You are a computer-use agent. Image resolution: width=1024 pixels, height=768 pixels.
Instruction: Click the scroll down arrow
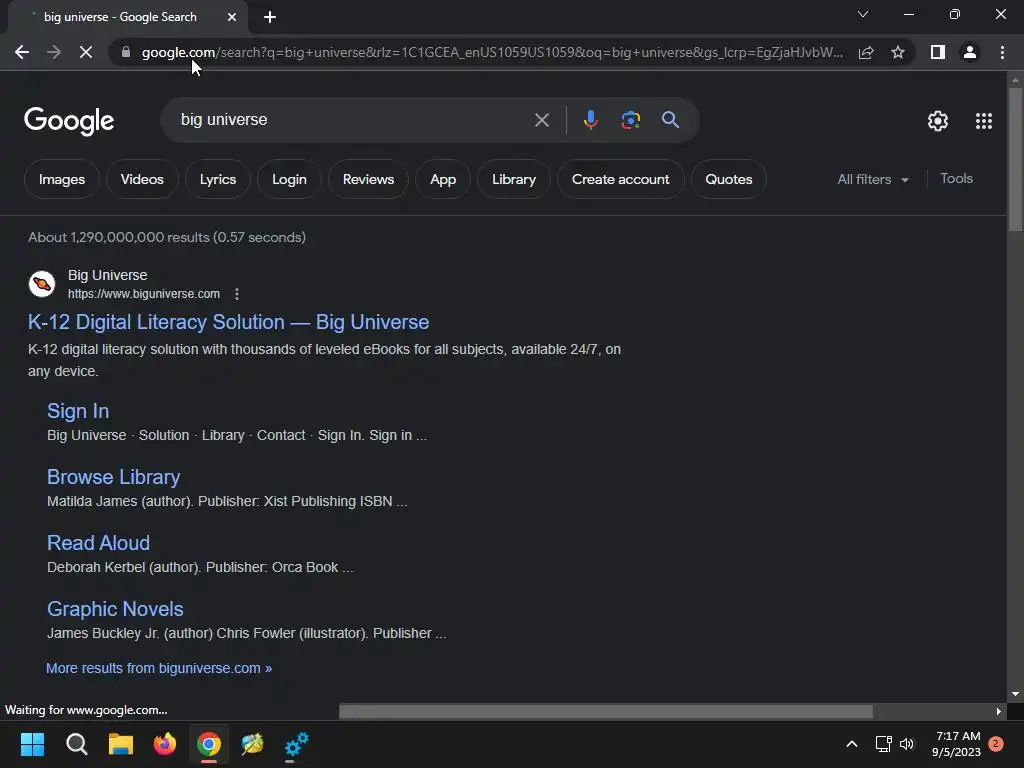click(1015, 694)
